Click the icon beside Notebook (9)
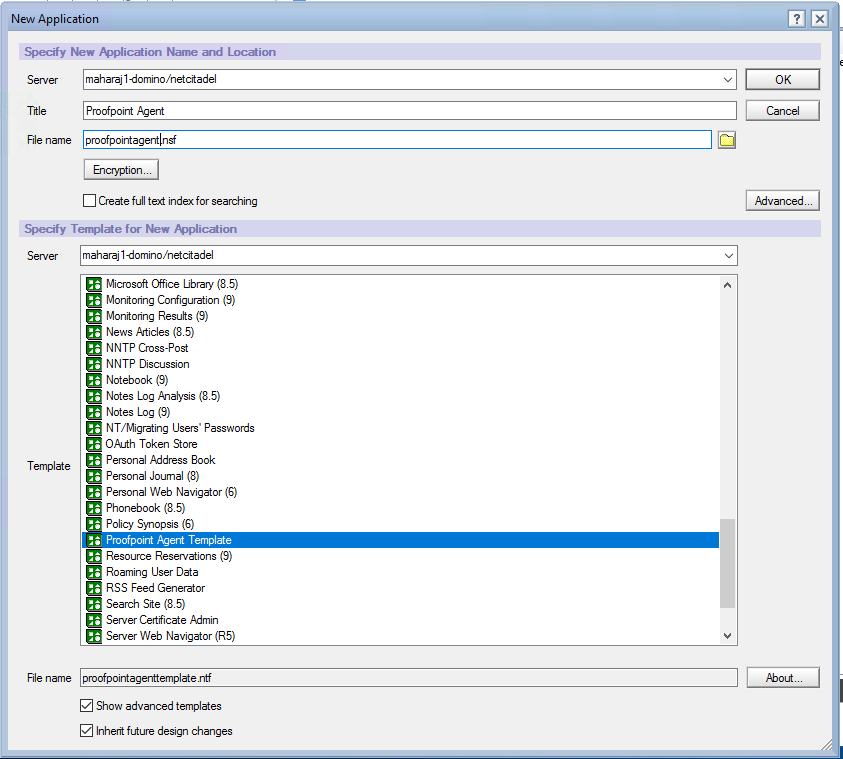The height and width of the screenshot is (759, 843). click(x=94, y=380)
